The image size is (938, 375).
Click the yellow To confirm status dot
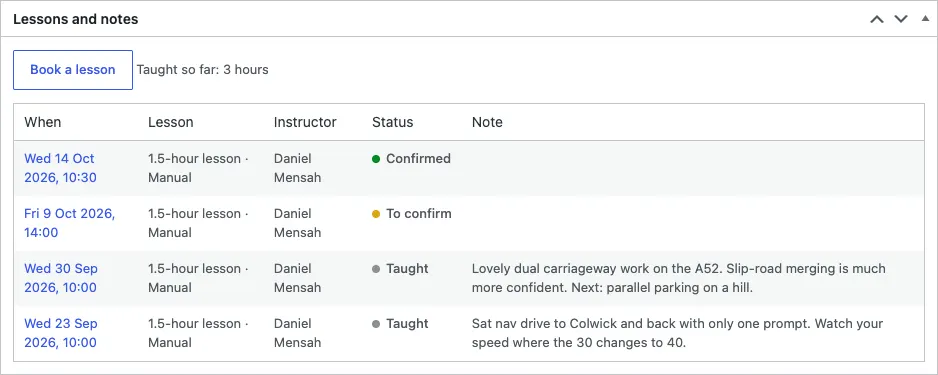376,214
